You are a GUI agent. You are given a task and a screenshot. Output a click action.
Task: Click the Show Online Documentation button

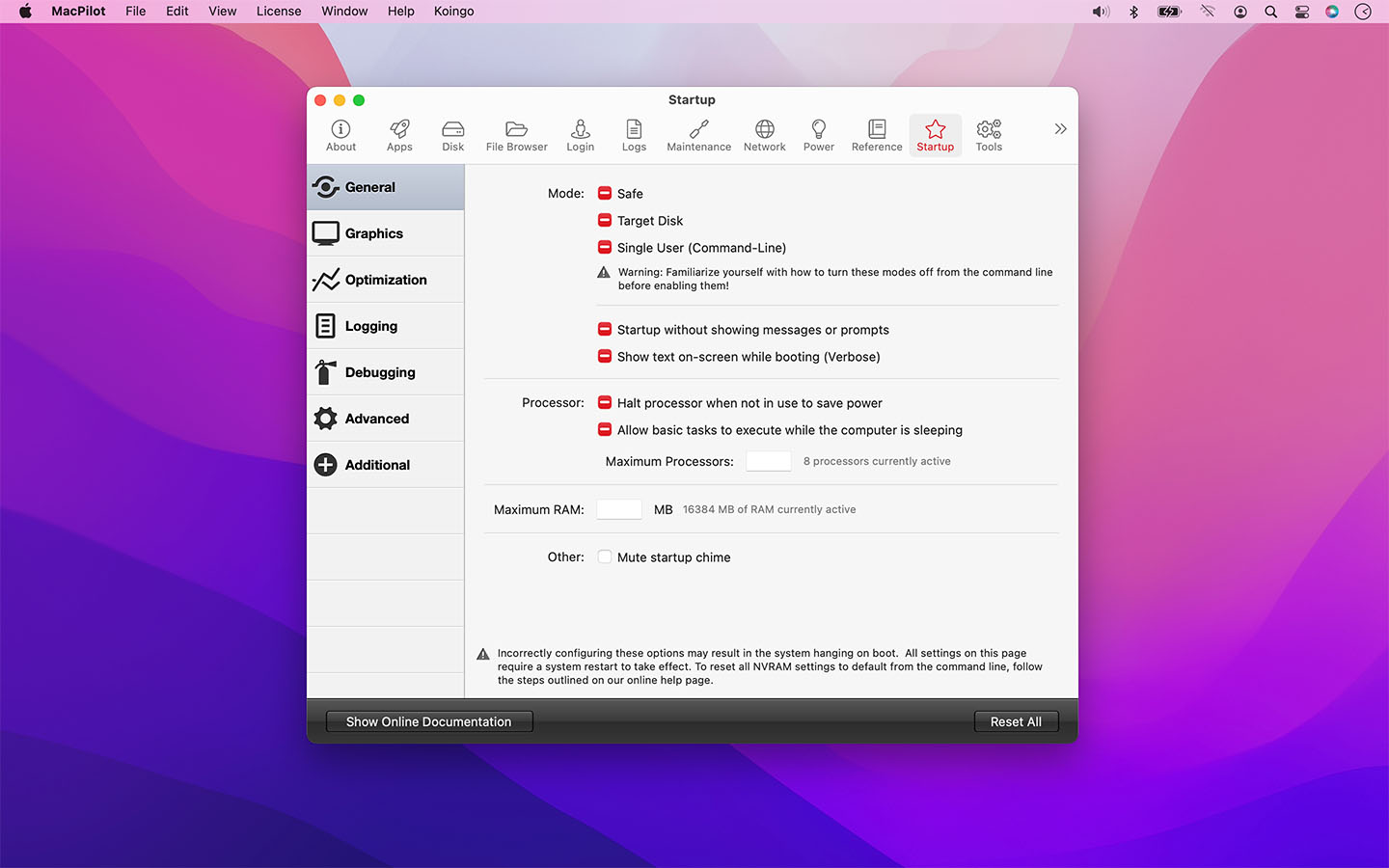[x=429, y=721]
